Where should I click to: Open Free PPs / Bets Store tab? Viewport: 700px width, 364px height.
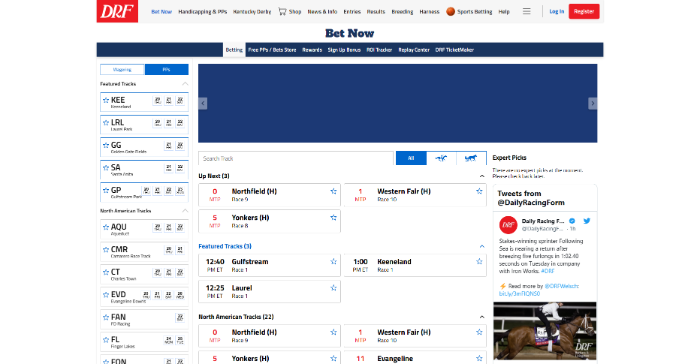coord(272,50)
